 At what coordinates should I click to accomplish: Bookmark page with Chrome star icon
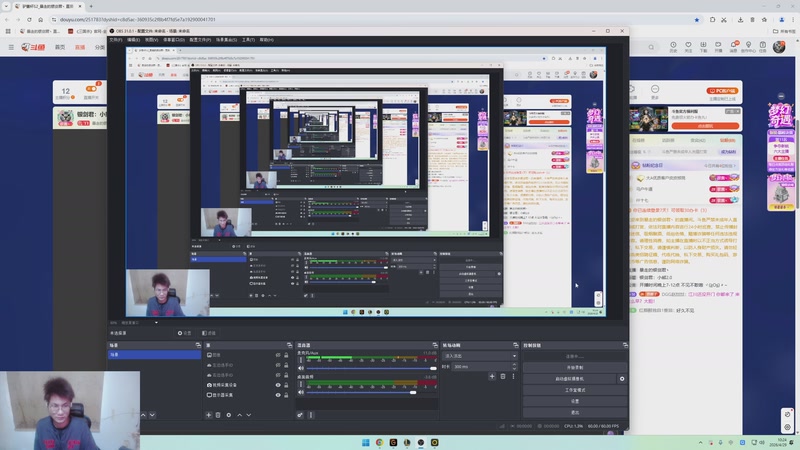click(697, 19)
